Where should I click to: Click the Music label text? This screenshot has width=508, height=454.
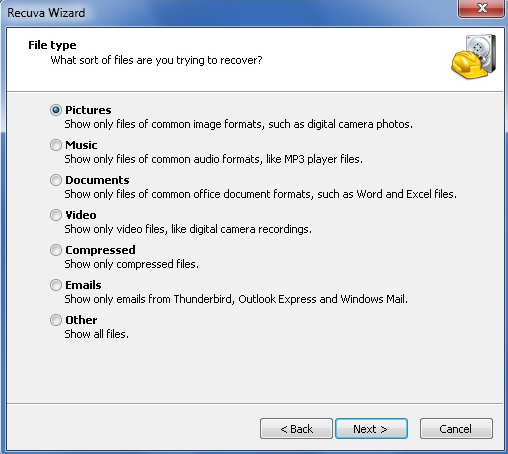[81, 145]
